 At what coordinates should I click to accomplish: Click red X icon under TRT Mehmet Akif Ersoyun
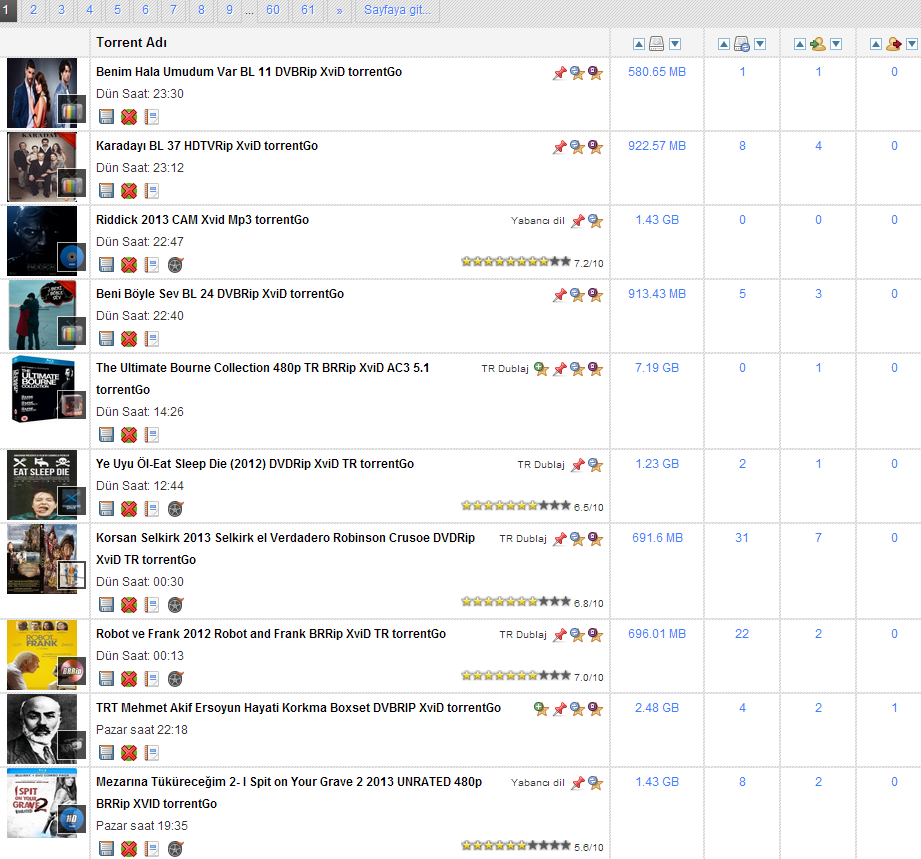129,752
